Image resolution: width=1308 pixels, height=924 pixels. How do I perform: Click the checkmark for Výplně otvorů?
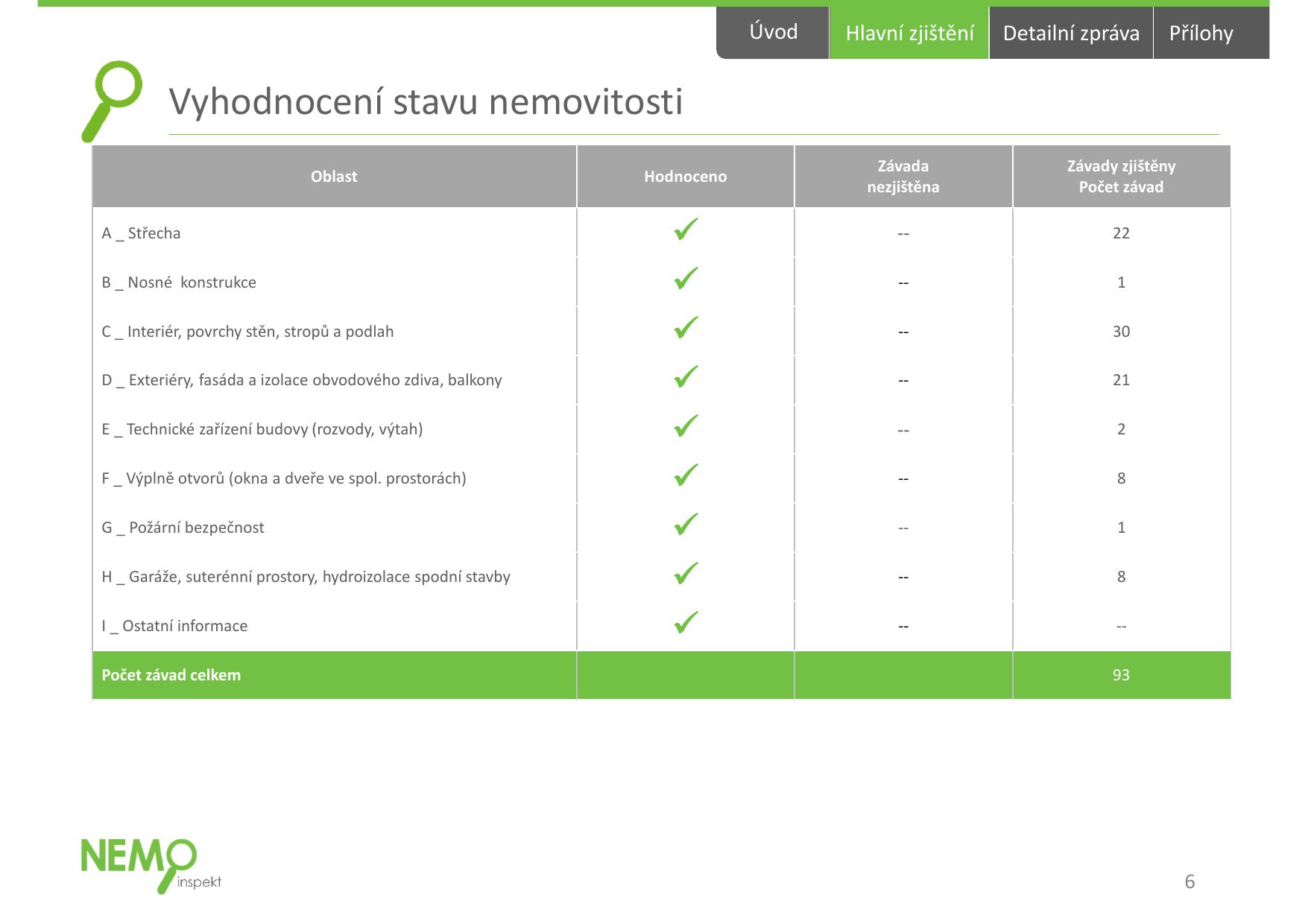click(x=686, y=475)
